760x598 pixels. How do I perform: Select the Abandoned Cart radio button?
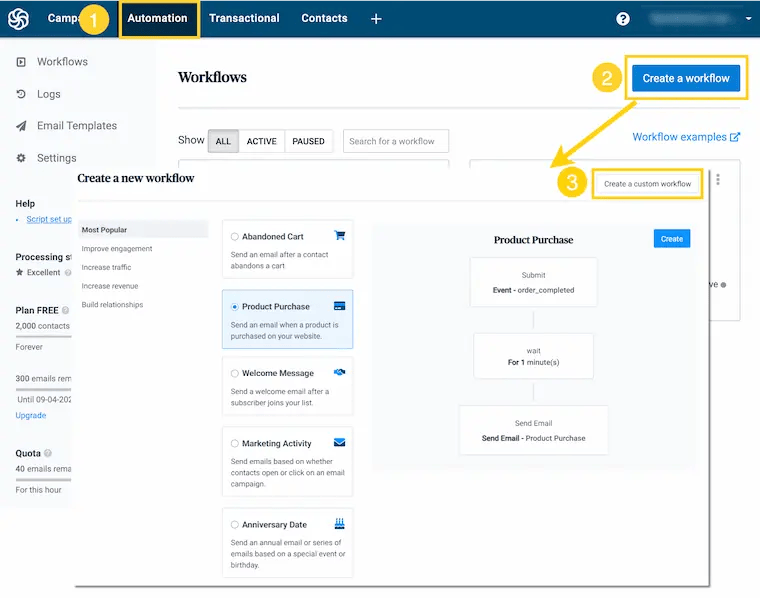click(235, 237)
